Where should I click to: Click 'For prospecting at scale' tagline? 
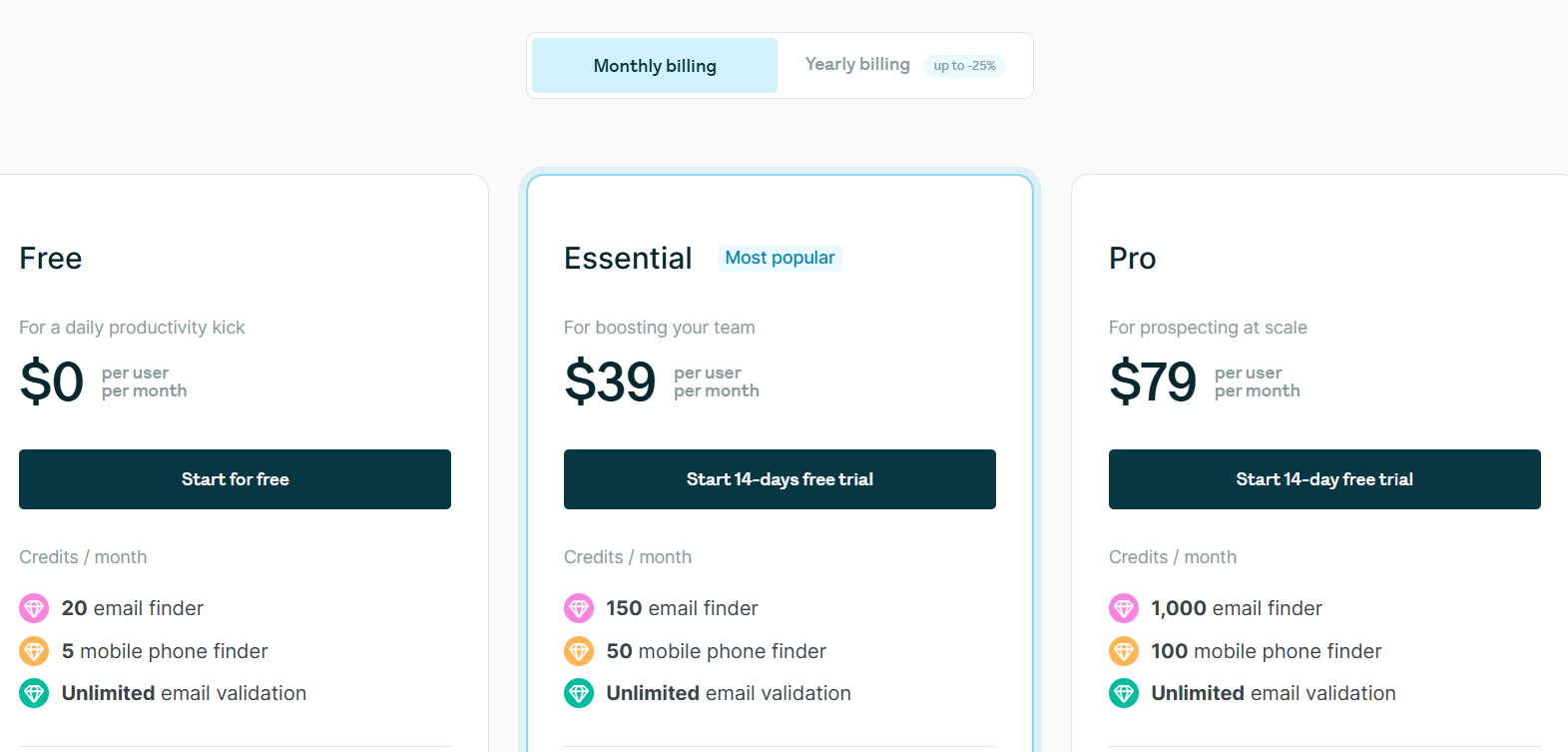1208,328
